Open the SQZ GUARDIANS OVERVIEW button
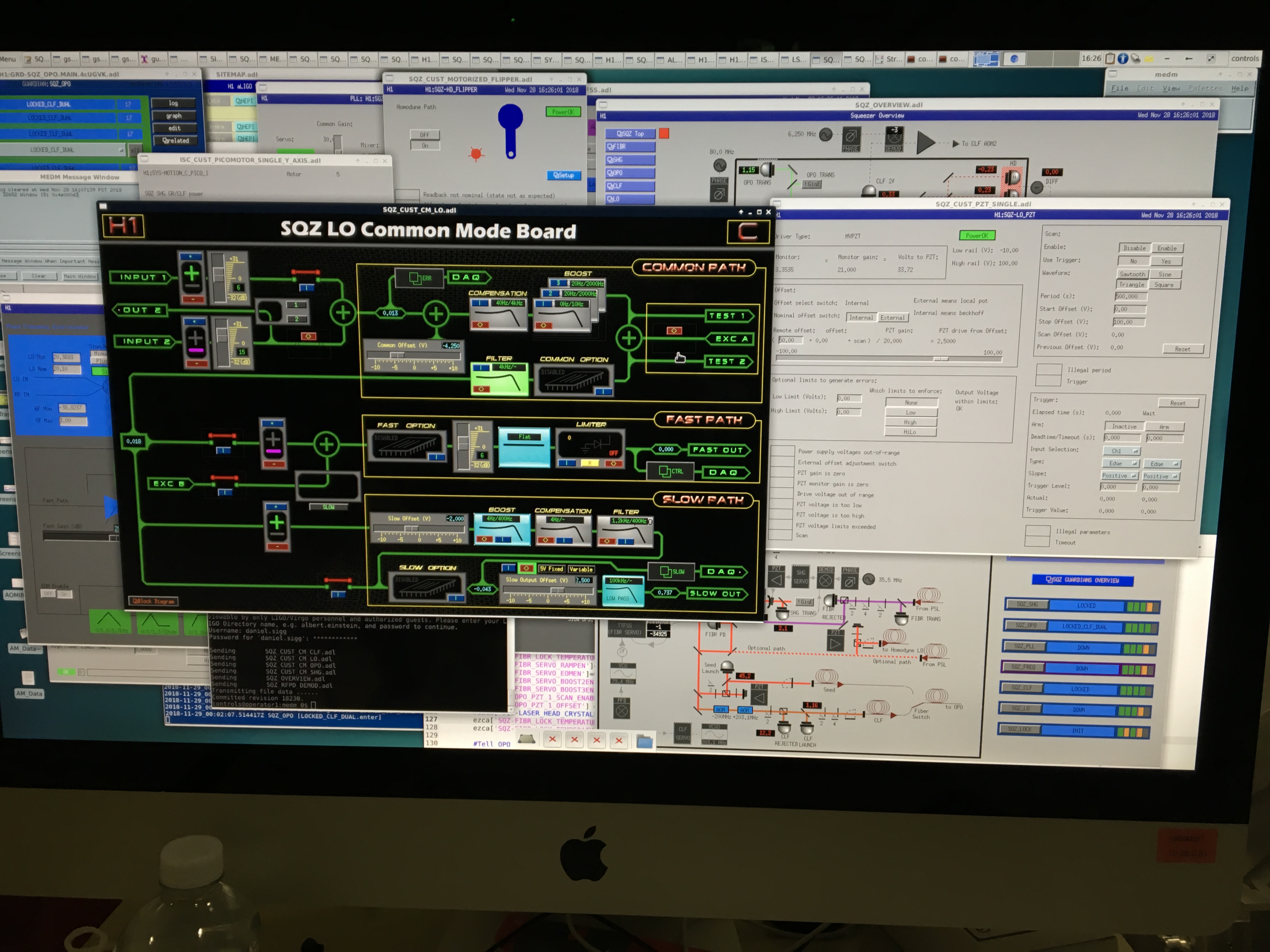The image size is (1270, 952). pos(1082,580)
